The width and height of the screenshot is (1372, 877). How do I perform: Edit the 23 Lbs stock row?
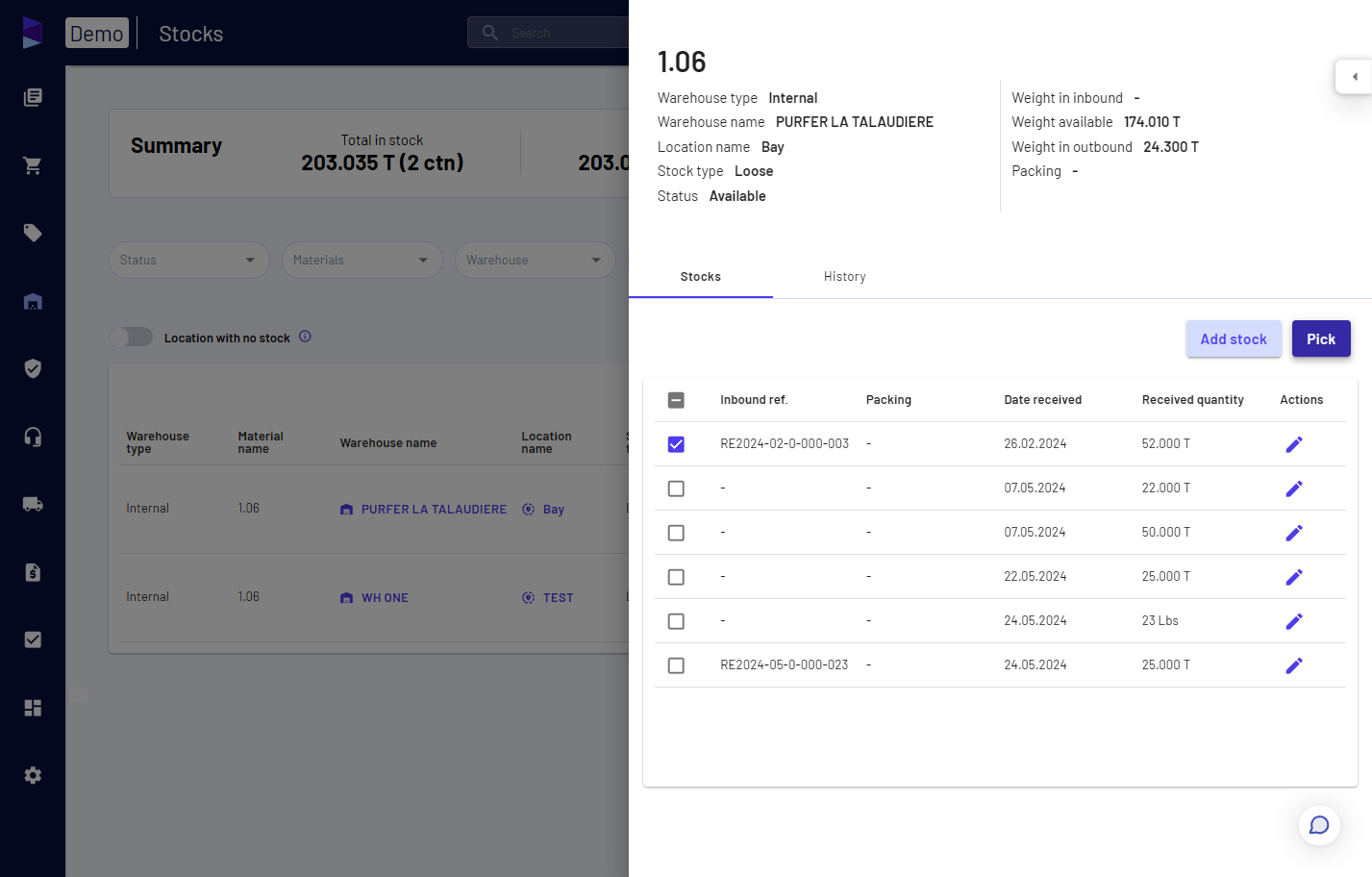pos(1294,621)
